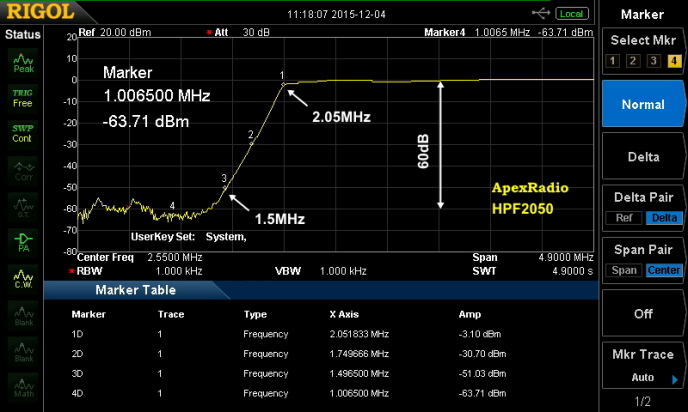Click the TRIG Free trigger status icon

(x=21, y=97)
